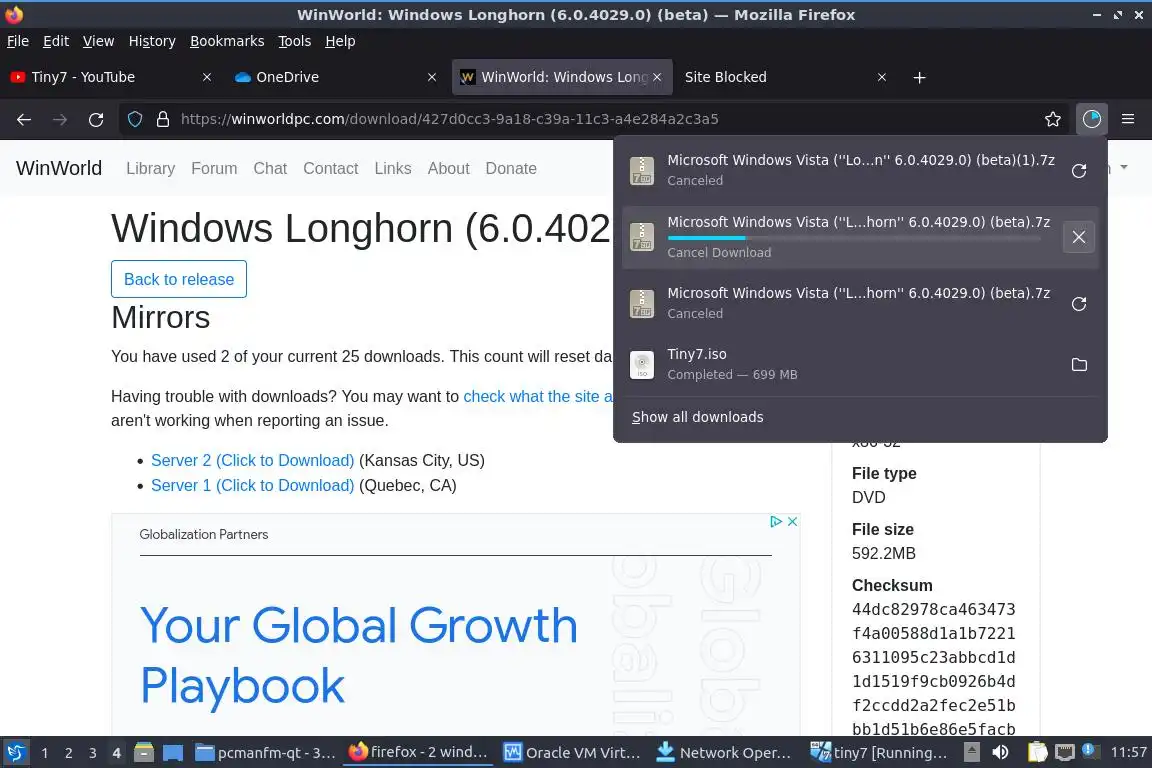This screenshot has width=1152, height=768.
Task: Open the Contact nav link
Action: (331, 168)
